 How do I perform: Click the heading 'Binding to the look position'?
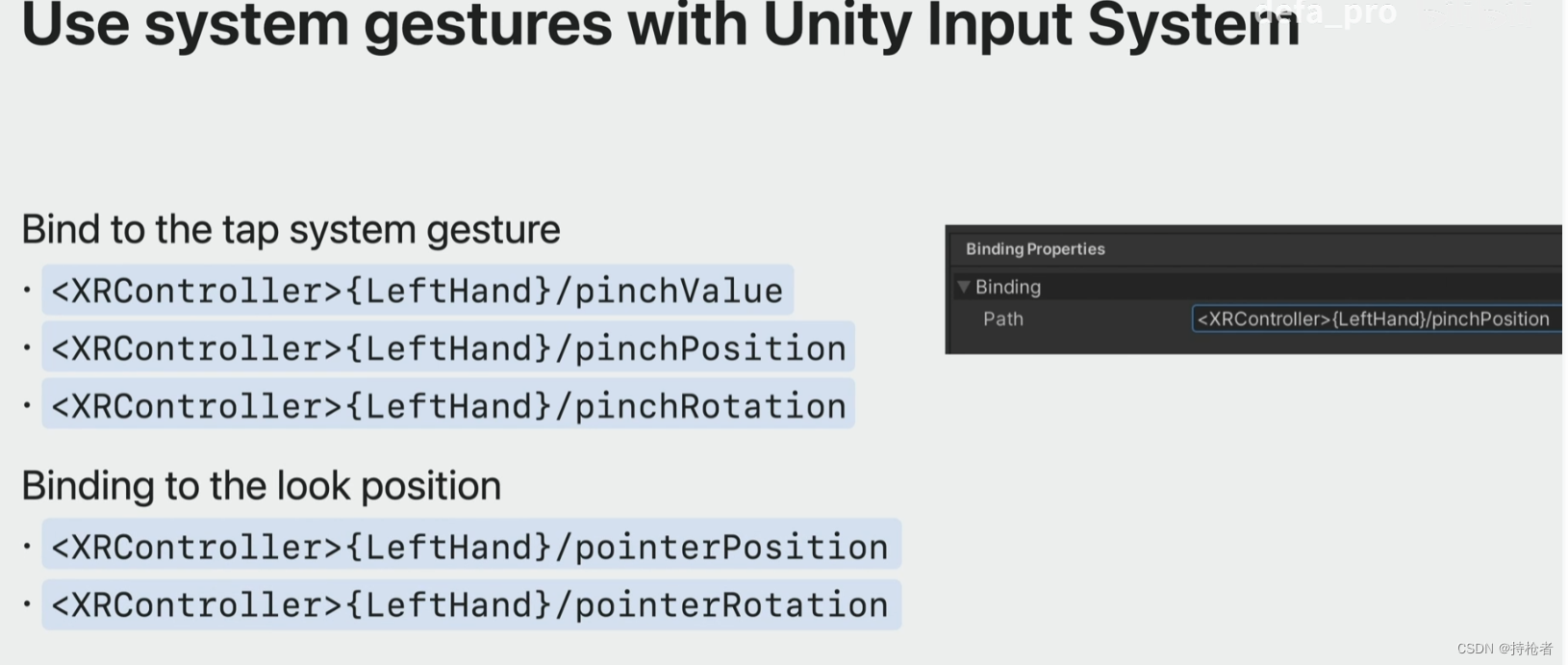[262, 486]
